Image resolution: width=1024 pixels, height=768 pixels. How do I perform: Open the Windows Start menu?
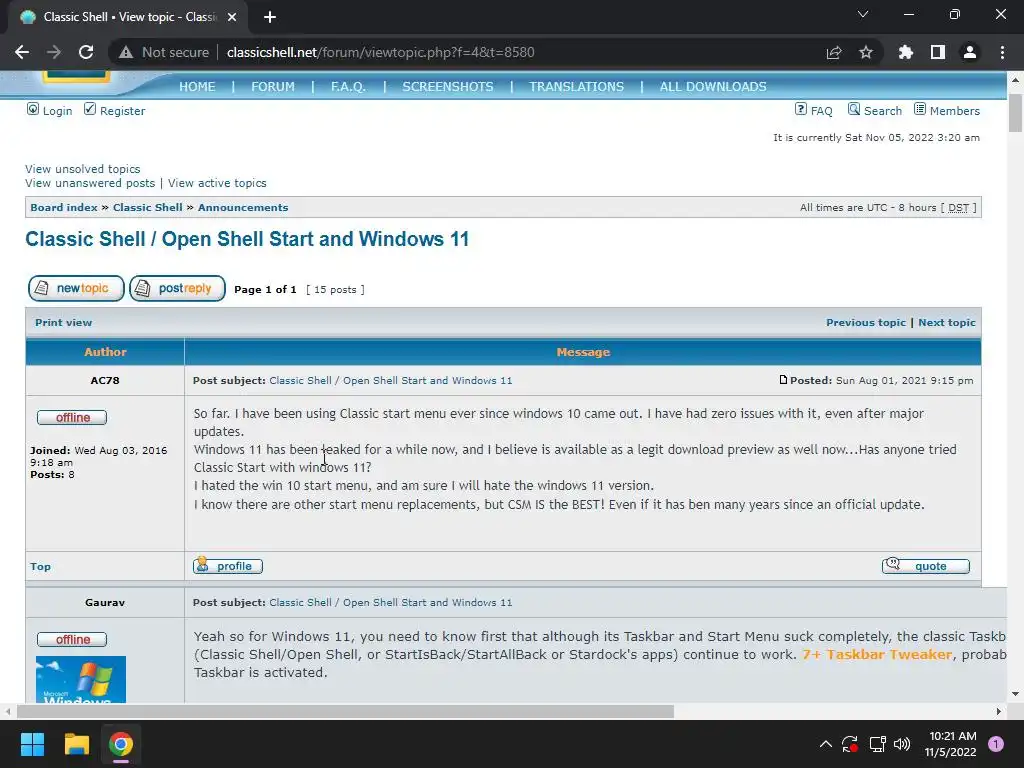coord(32,744)
